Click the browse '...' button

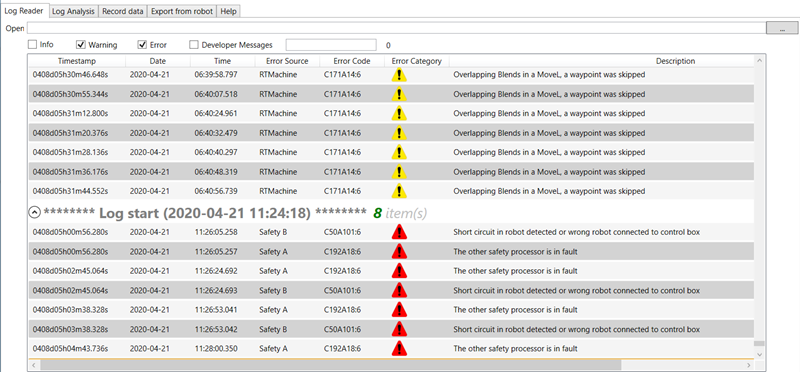click(782, 29)
